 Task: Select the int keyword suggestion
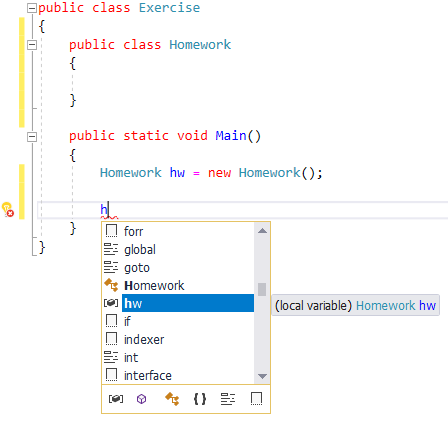click(x=188, y=357)
